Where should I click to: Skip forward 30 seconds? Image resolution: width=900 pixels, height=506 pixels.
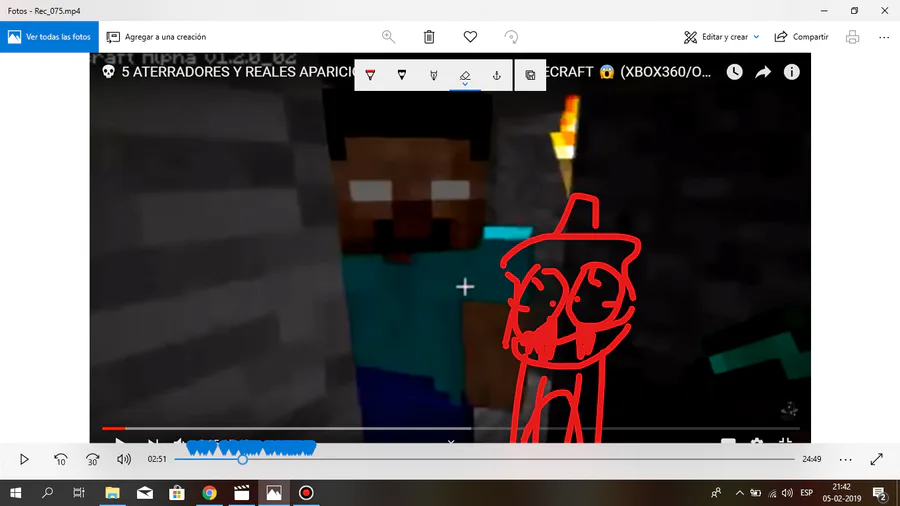pyautogui.click(x=92, y=459)
